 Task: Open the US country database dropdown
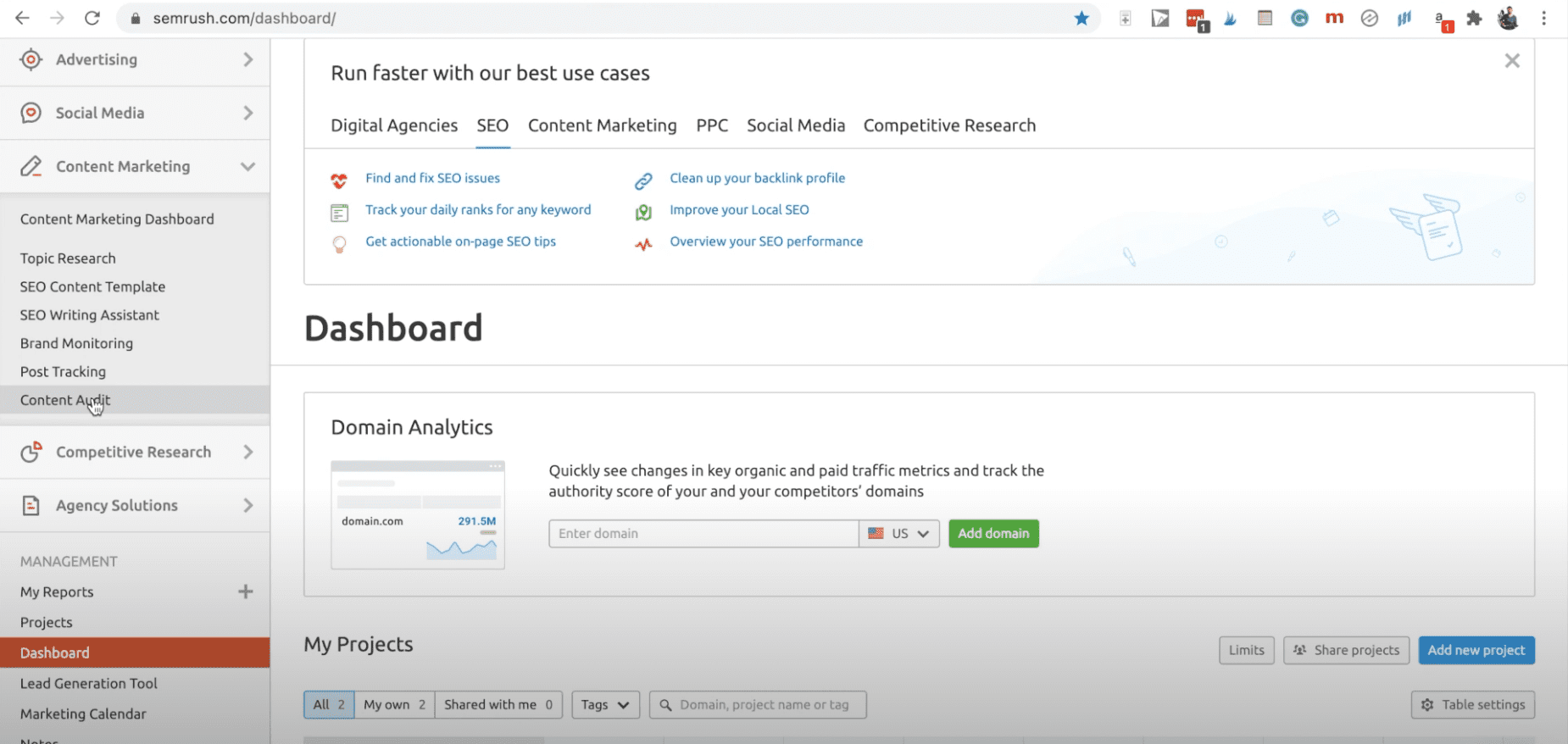click(899, 534)
